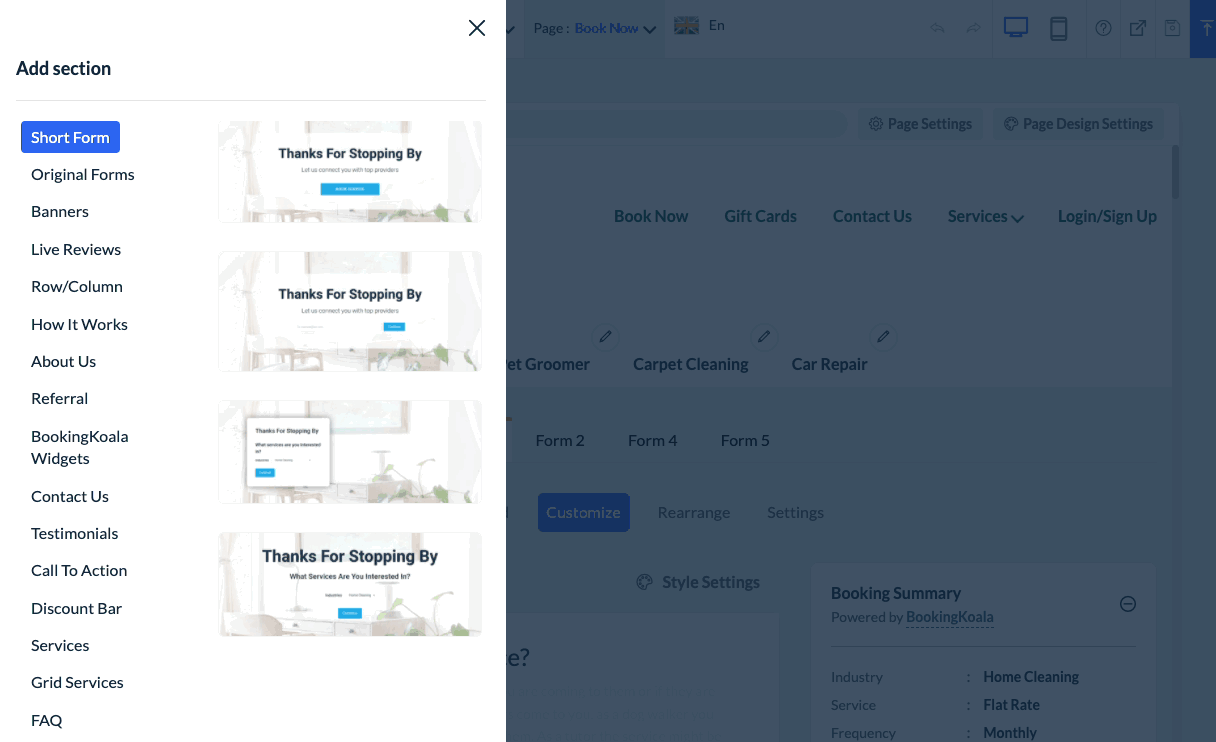
Task: Switch to mobile preview icon
Action: [x=1058, y=28]
